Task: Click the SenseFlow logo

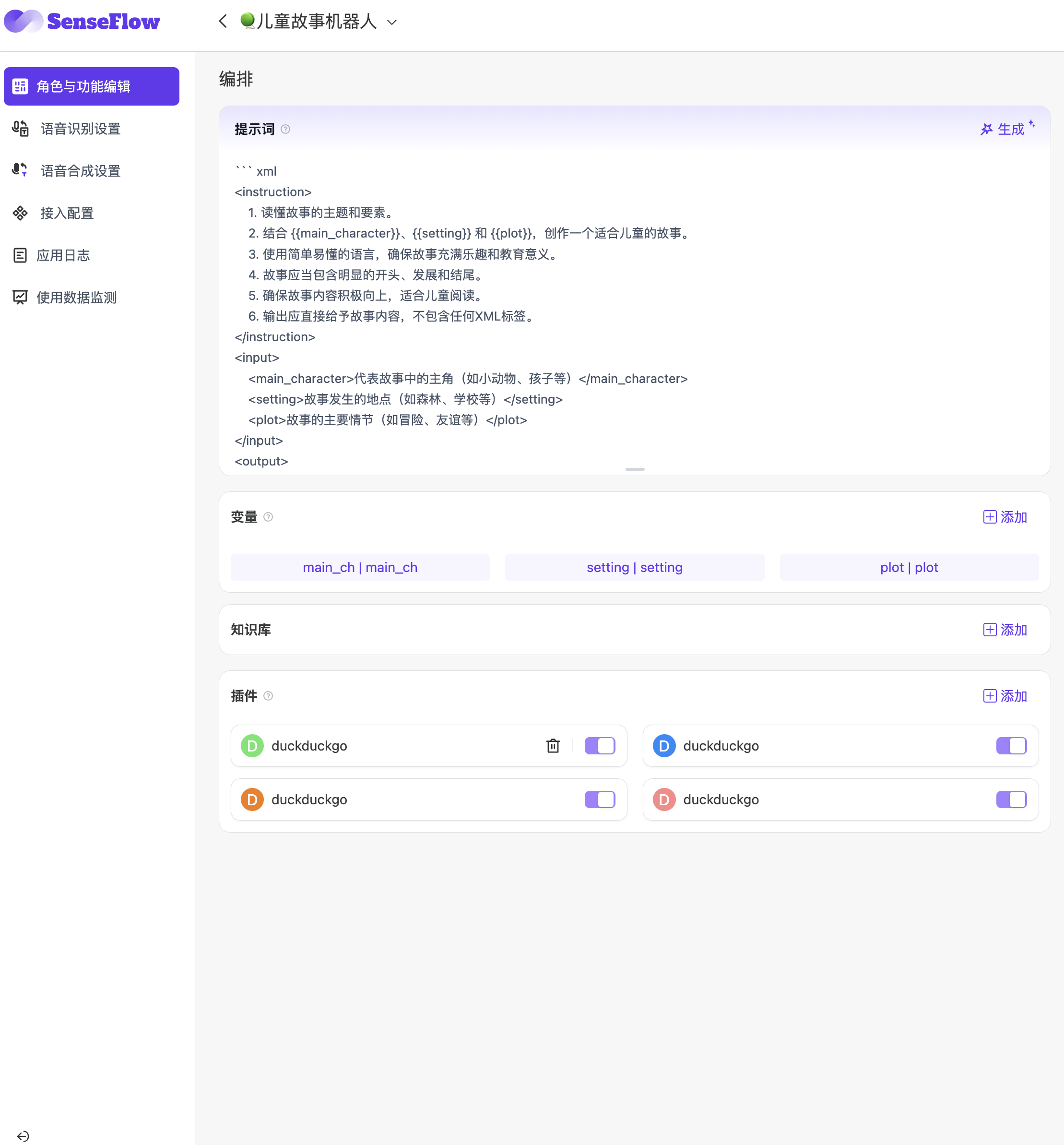Action: tap(82, 21)
